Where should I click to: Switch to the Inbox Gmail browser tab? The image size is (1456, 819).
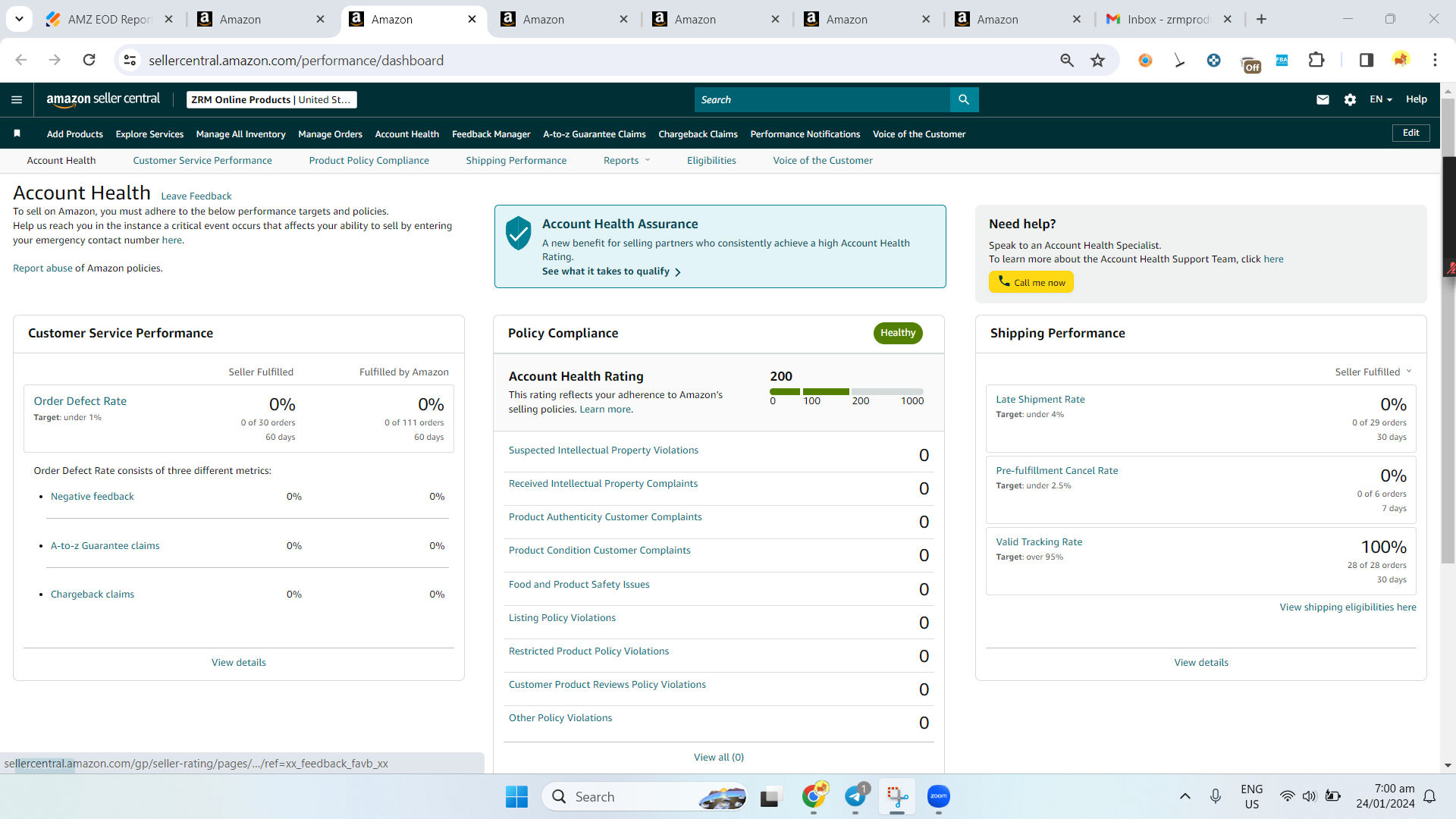tap(1168, 19)
